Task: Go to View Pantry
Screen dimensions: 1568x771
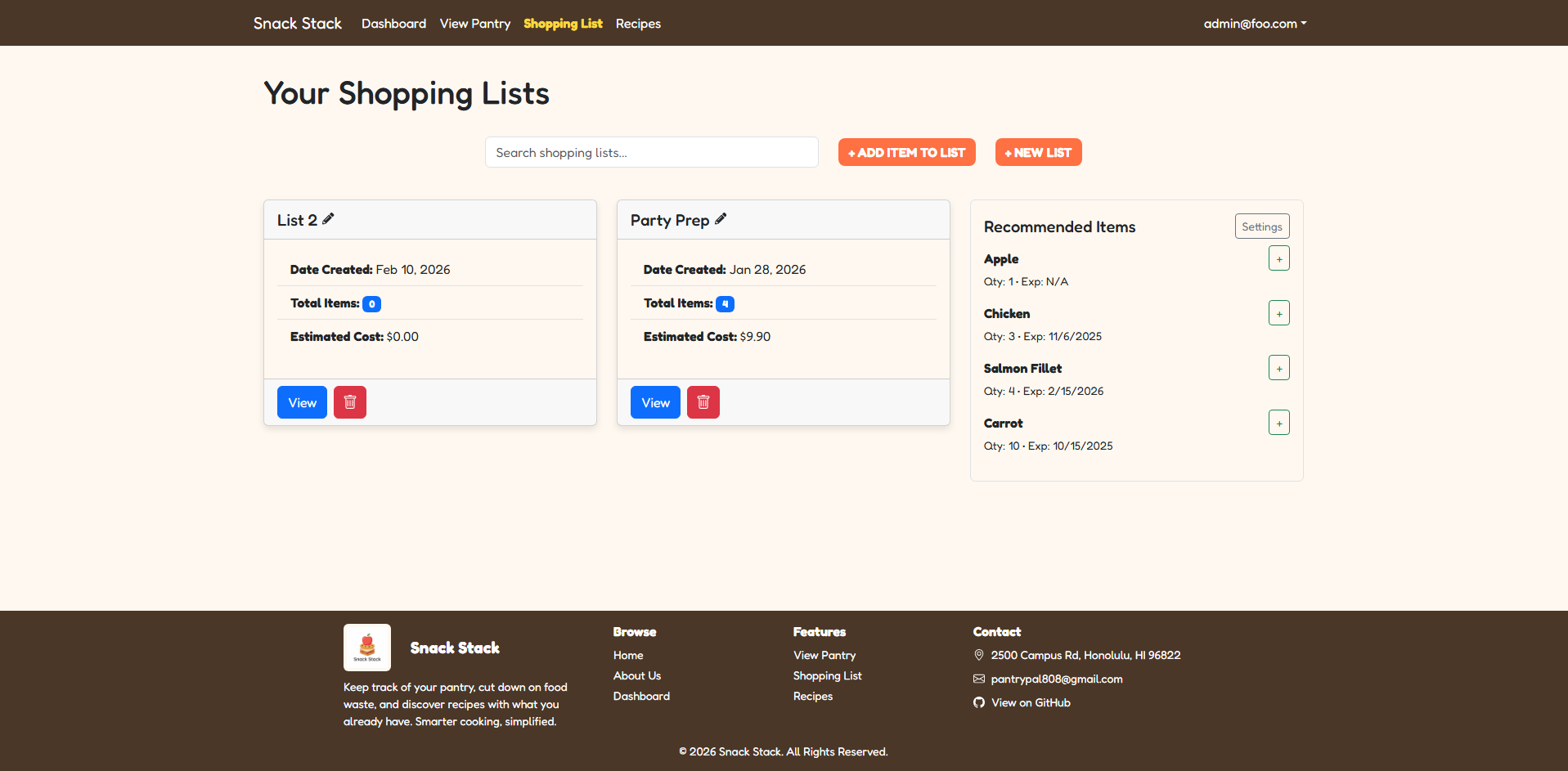Action: [x=474, y=23]
